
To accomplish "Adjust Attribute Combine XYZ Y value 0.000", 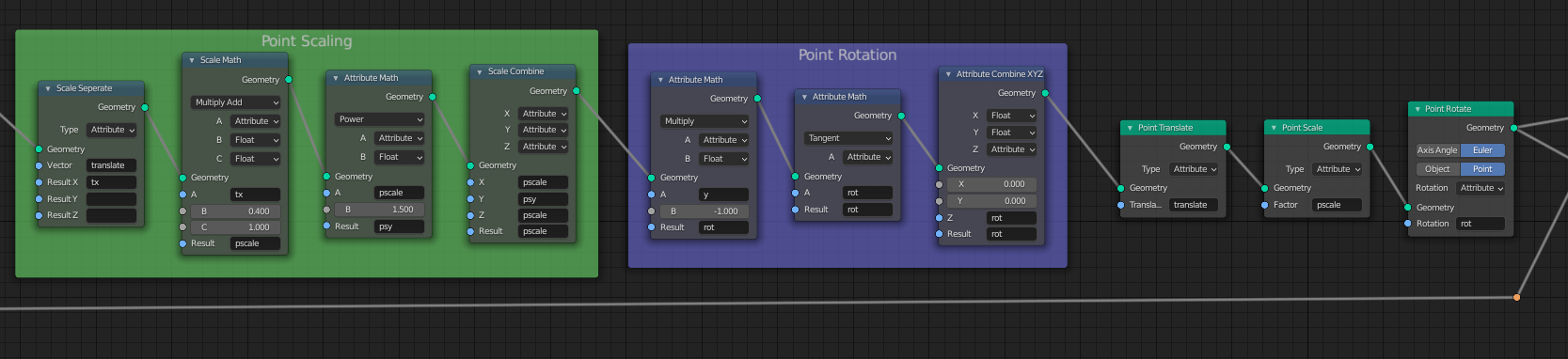I will click(992, 201).
